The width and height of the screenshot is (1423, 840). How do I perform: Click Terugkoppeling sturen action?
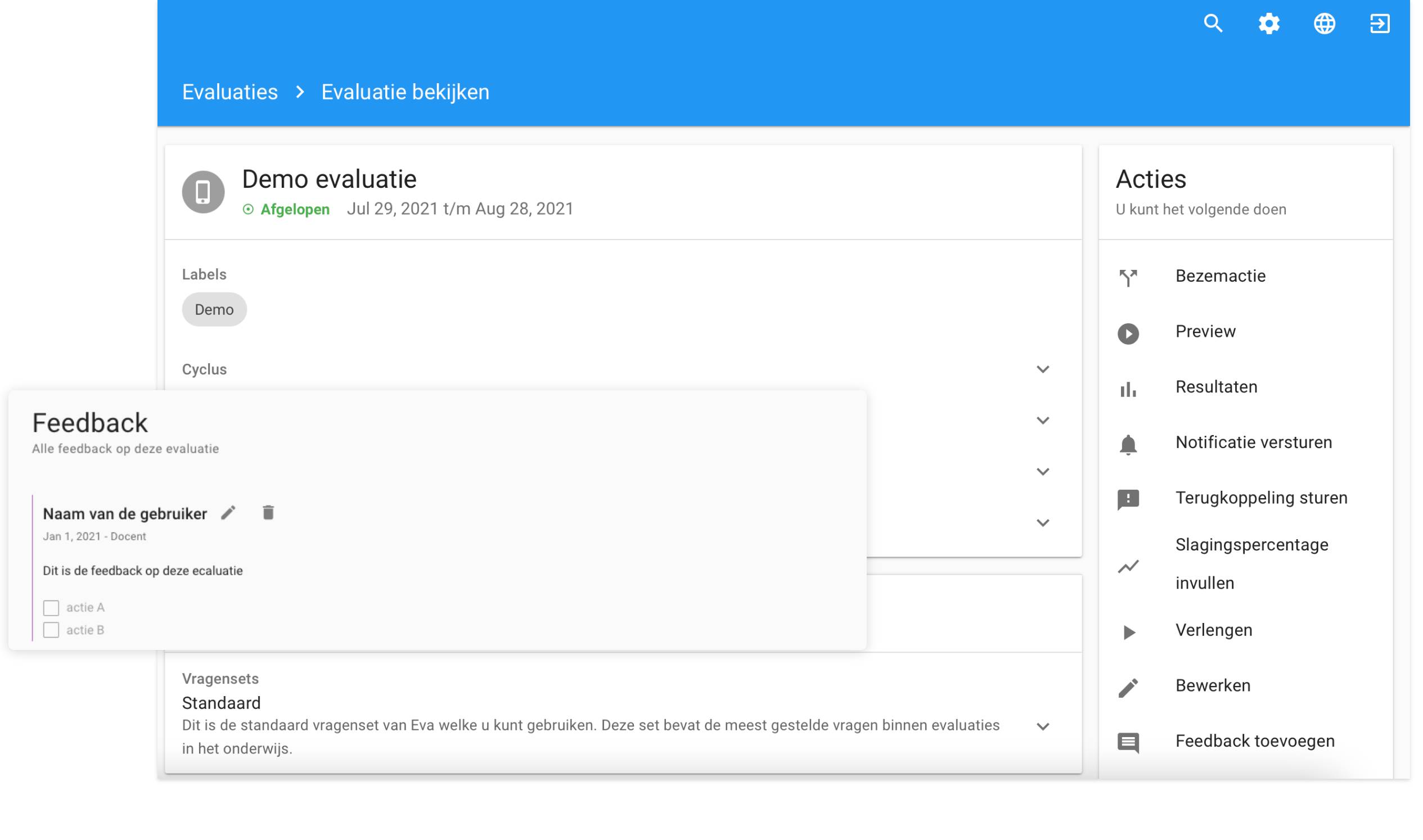point(1261,498)
